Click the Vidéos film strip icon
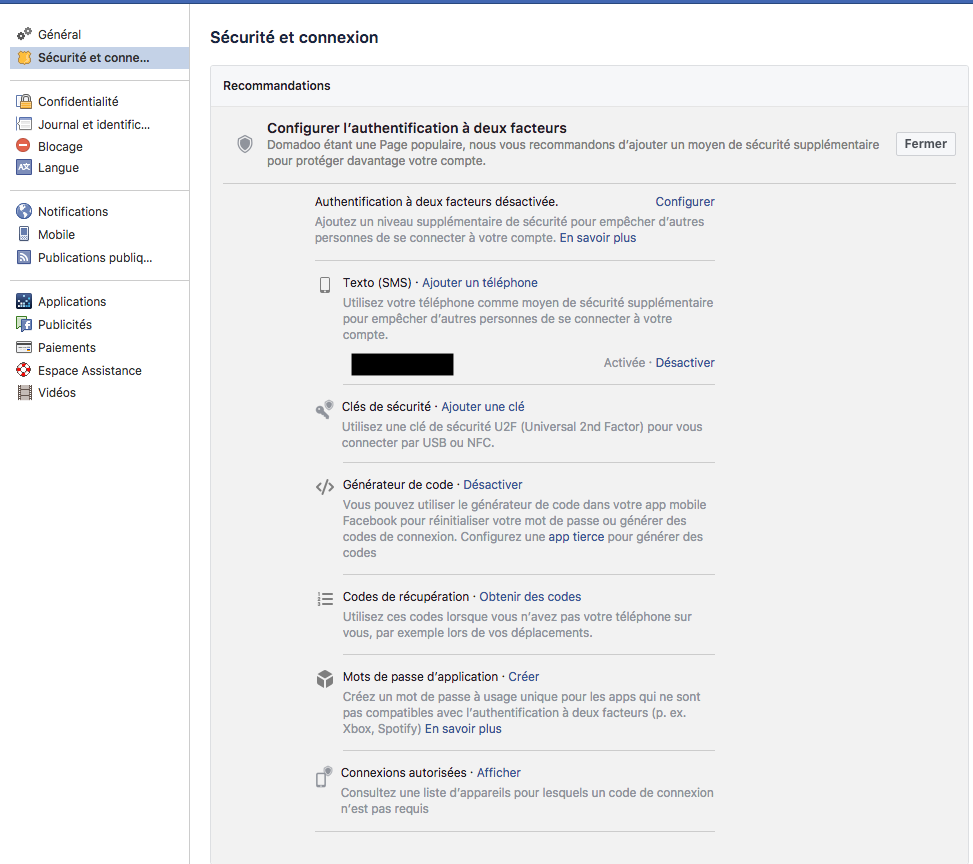The width and height of the screenshot is (973, 864). pyautogui.click(x=24, y=392)
